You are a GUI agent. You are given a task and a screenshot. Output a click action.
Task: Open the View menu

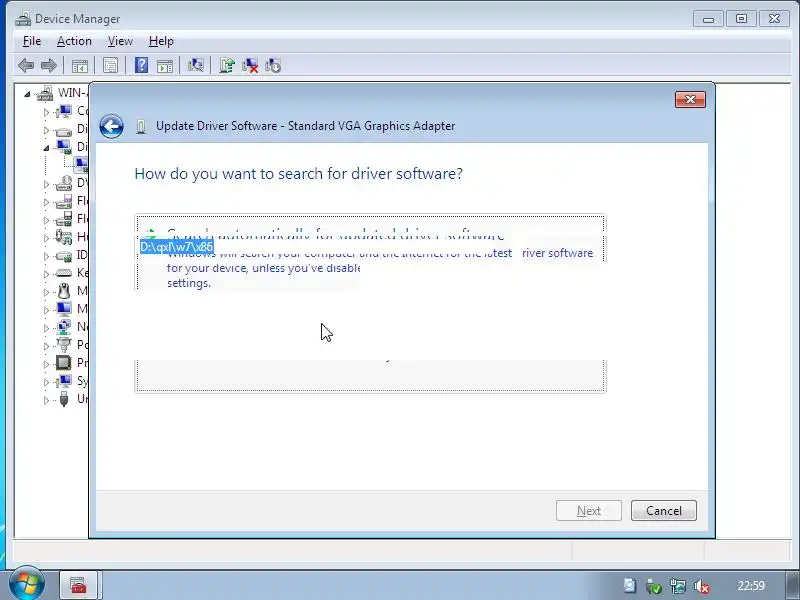[120, 41]
